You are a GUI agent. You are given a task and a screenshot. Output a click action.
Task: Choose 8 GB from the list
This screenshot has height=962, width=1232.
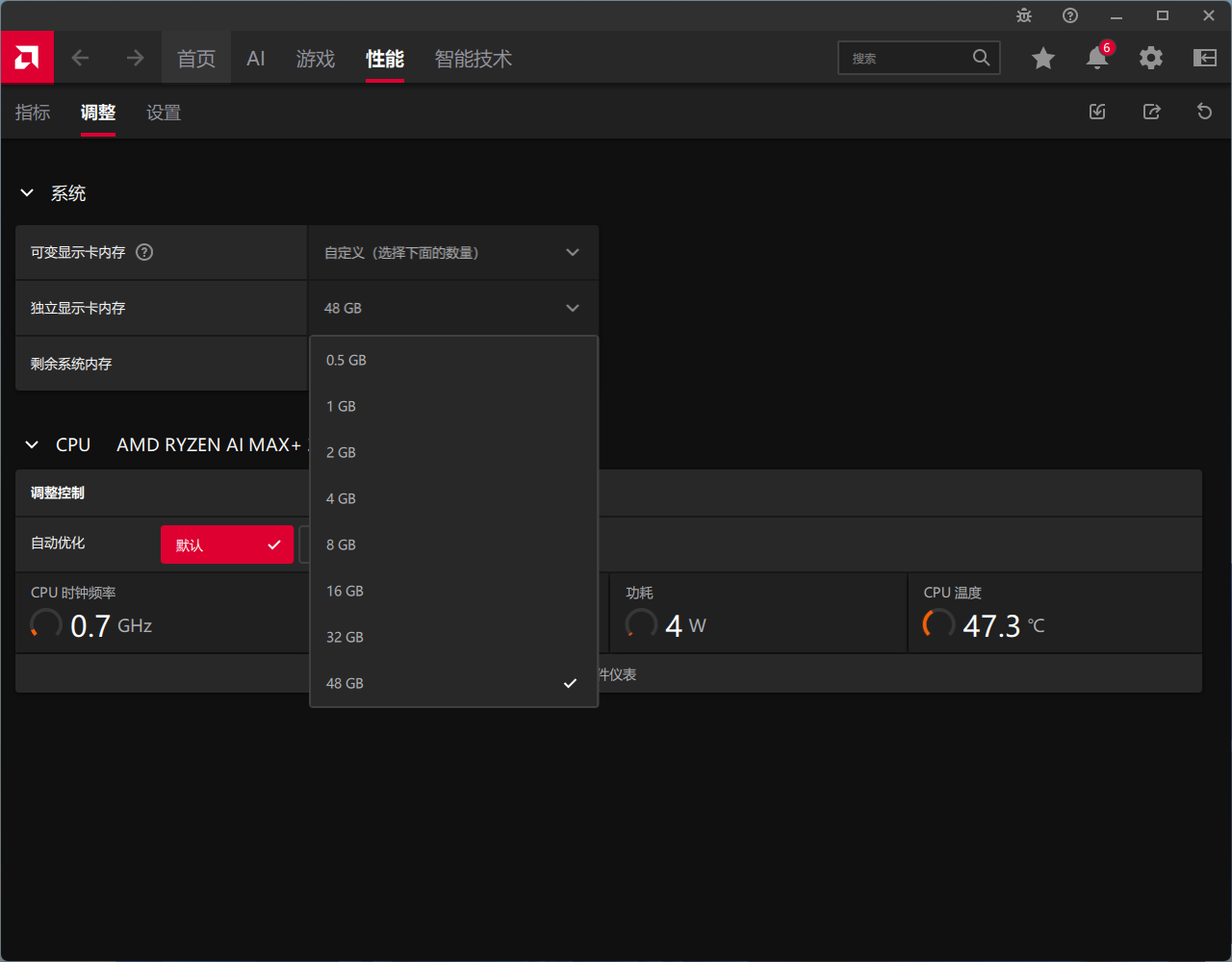pos(453,544)
